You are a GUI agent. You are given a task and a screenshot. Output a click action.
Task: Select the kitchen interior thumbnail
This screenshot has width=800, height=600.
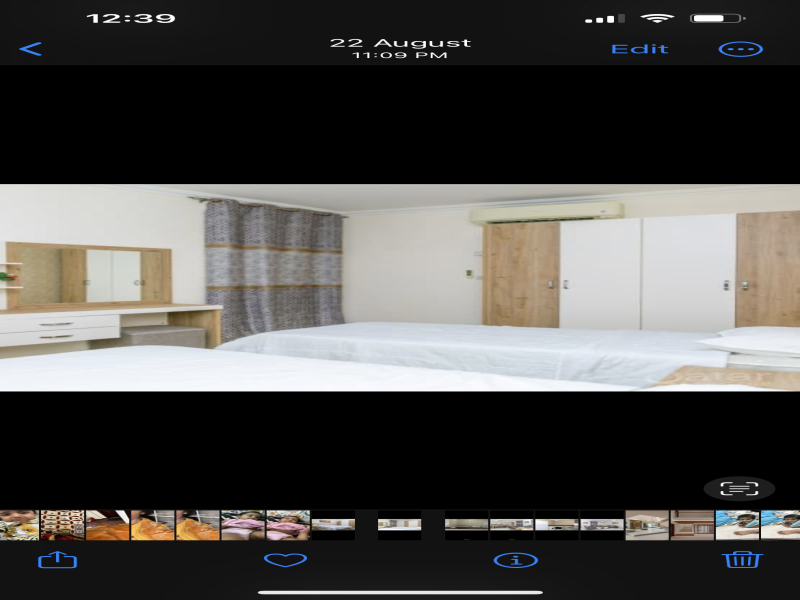[x=647, y=525]
